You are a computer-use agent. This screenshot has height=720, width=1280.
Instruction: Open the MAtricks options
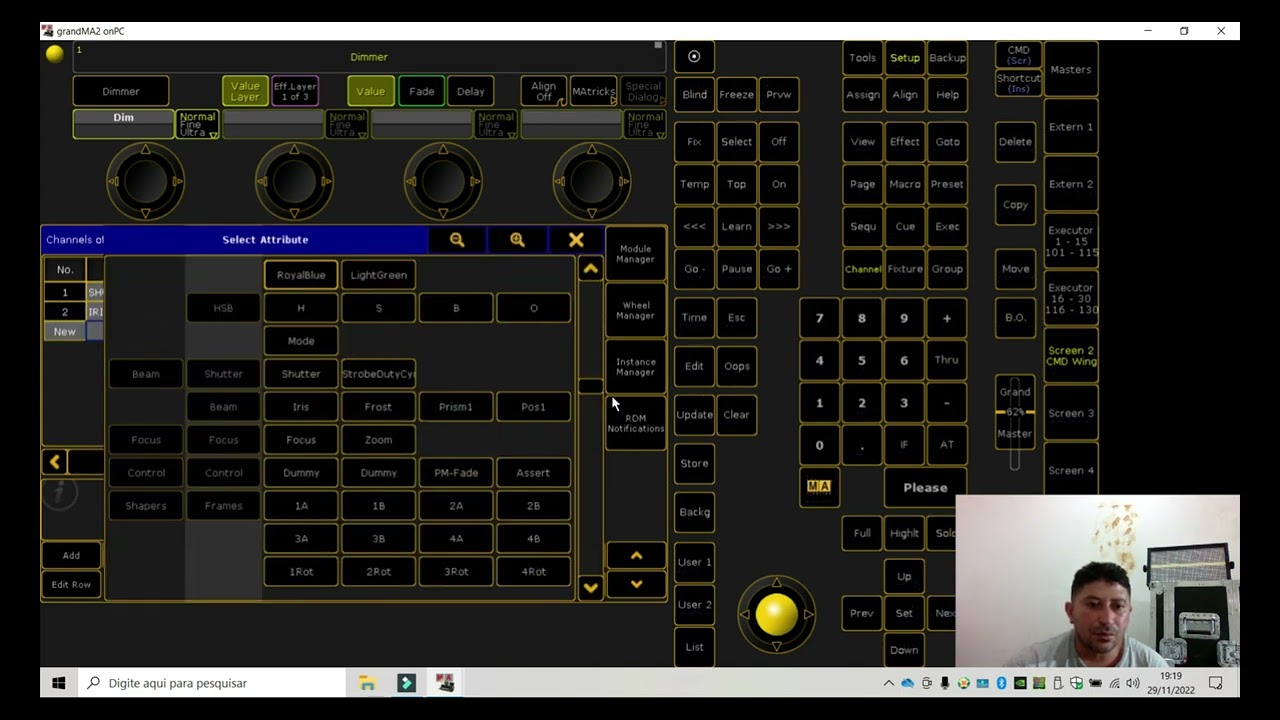(593, 91)
